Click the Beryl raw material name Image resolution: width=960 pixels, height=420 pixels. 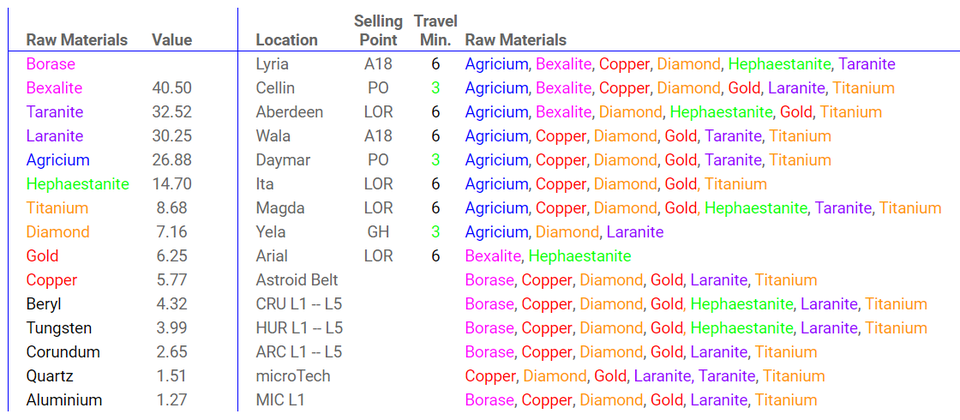pyautogui.click(x=45, y=304)
